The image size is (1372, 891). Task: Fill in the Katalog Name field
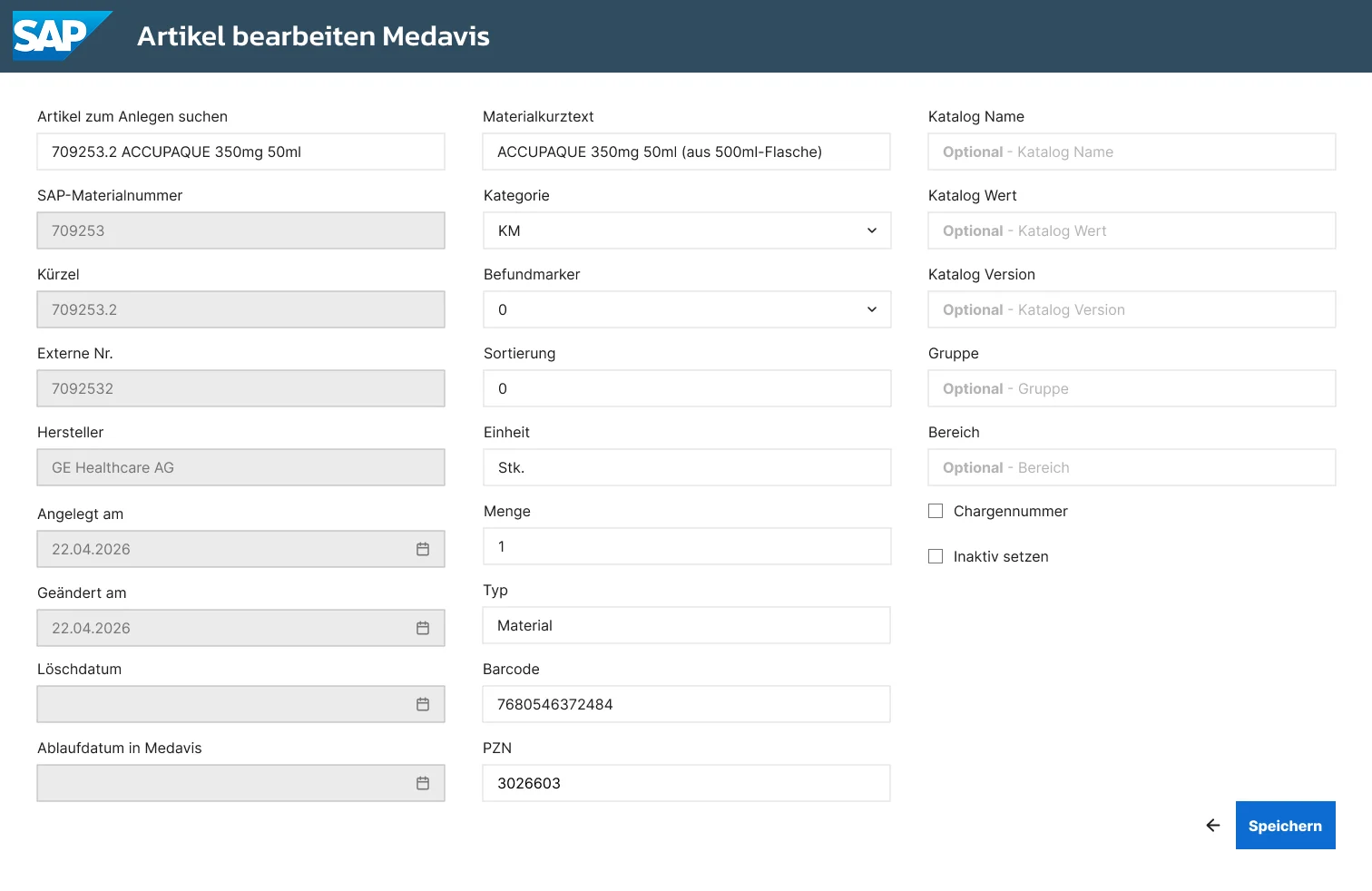click(1132, 152)
